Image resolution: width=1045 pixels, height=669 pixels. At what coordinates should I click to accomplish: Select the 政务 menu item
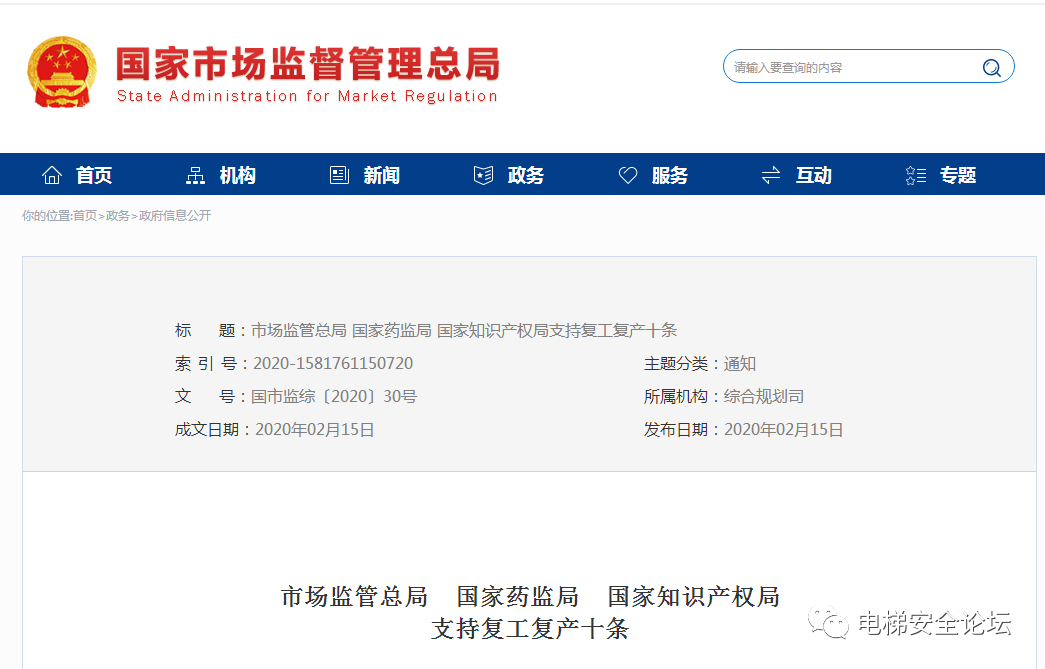pos(526,176)
